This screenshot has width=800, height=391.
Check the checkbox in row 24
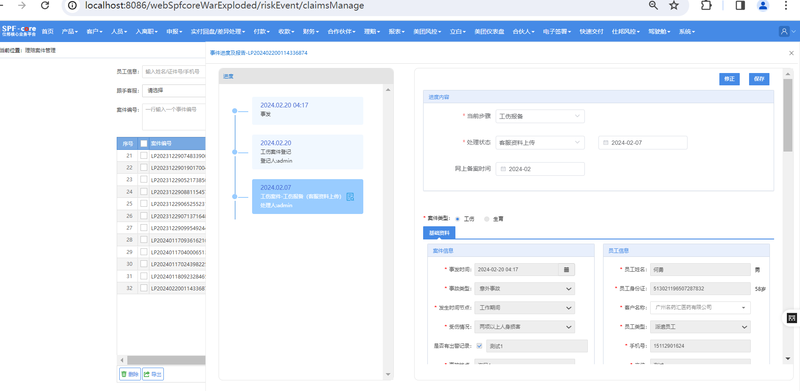(x=144, y=191)
